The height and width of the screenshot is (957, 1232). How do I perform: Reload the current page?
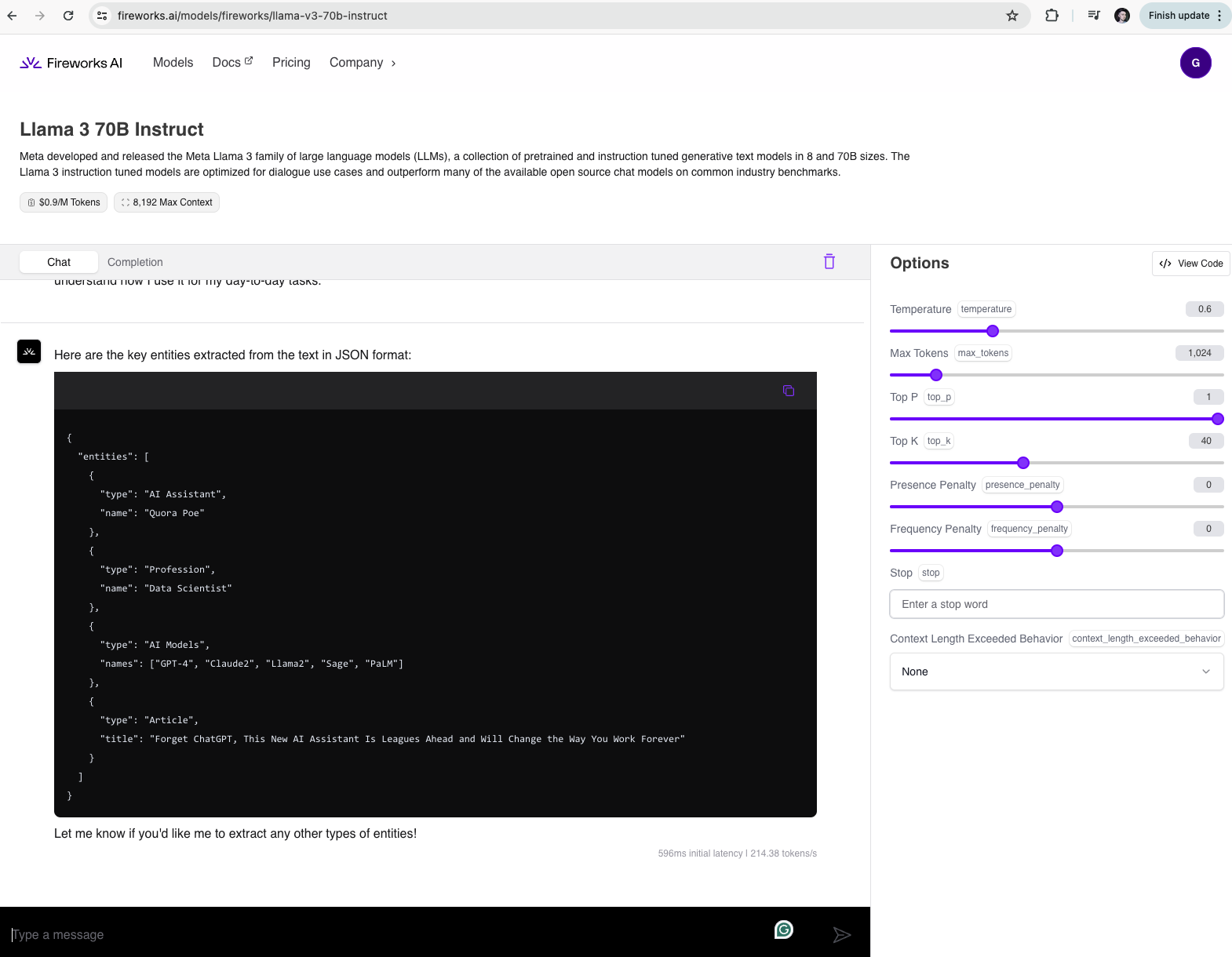68,16
